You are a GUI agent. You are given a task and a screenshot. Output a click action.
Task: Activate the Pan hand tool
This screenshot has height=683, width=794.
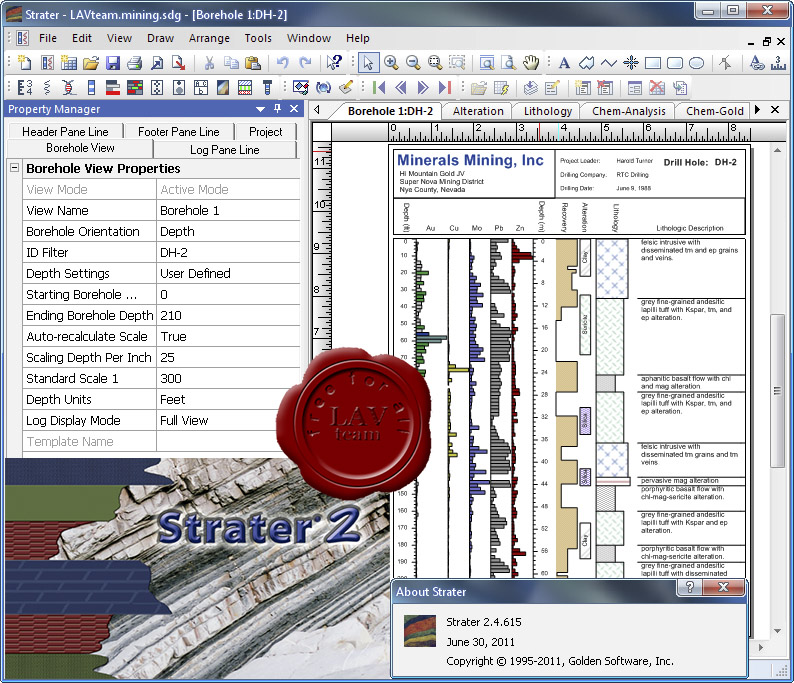pos(531,63)
